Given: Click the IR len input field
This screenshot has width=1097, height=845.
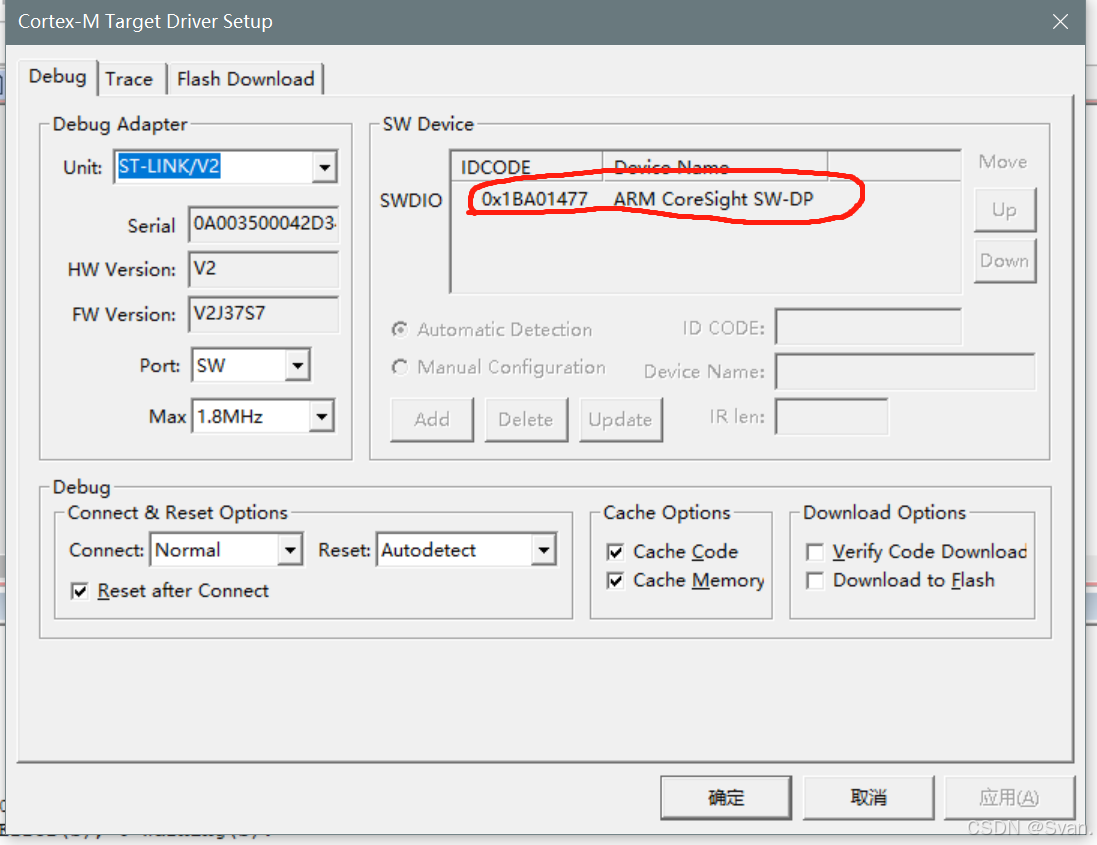Looking at the screenshot, I should pos(832,417).
